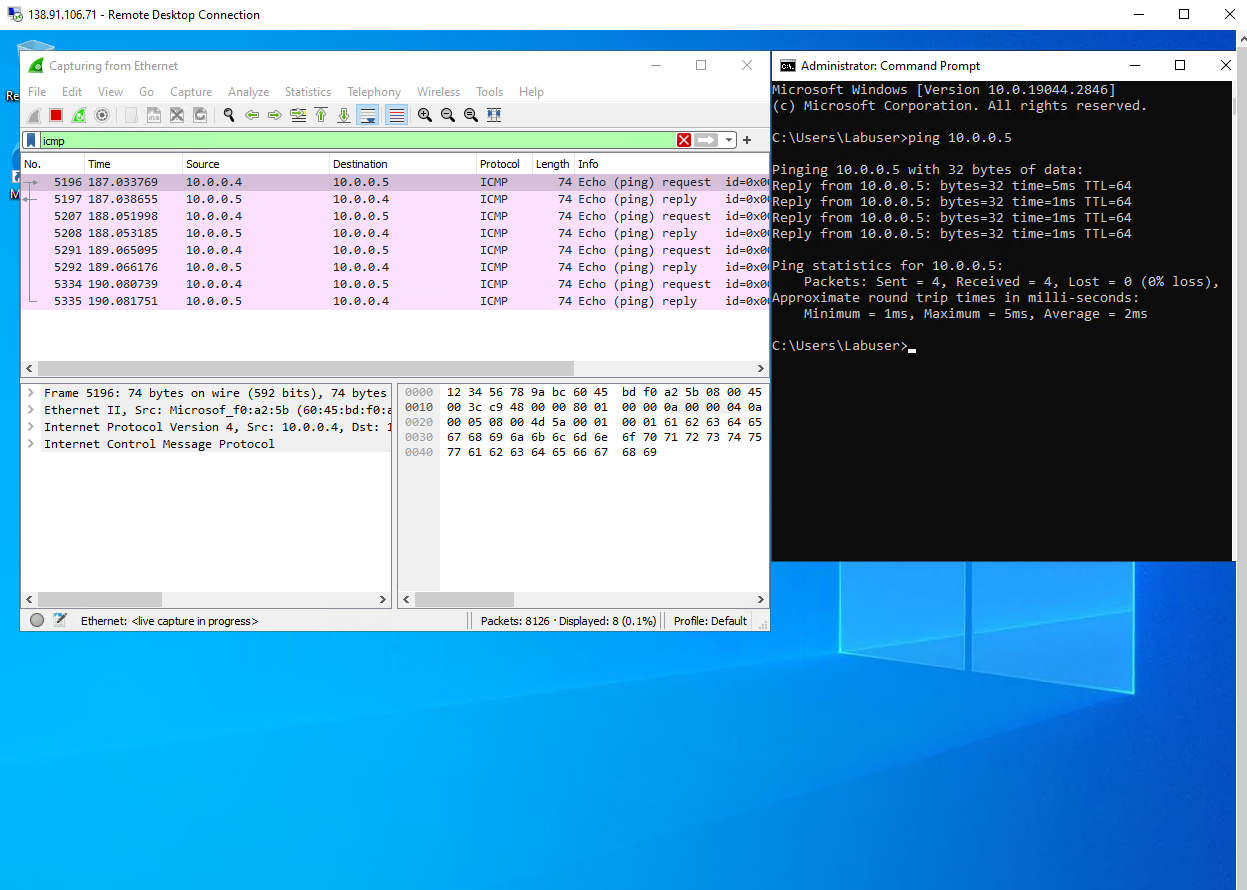Apply the current display filter

point(706,140)
